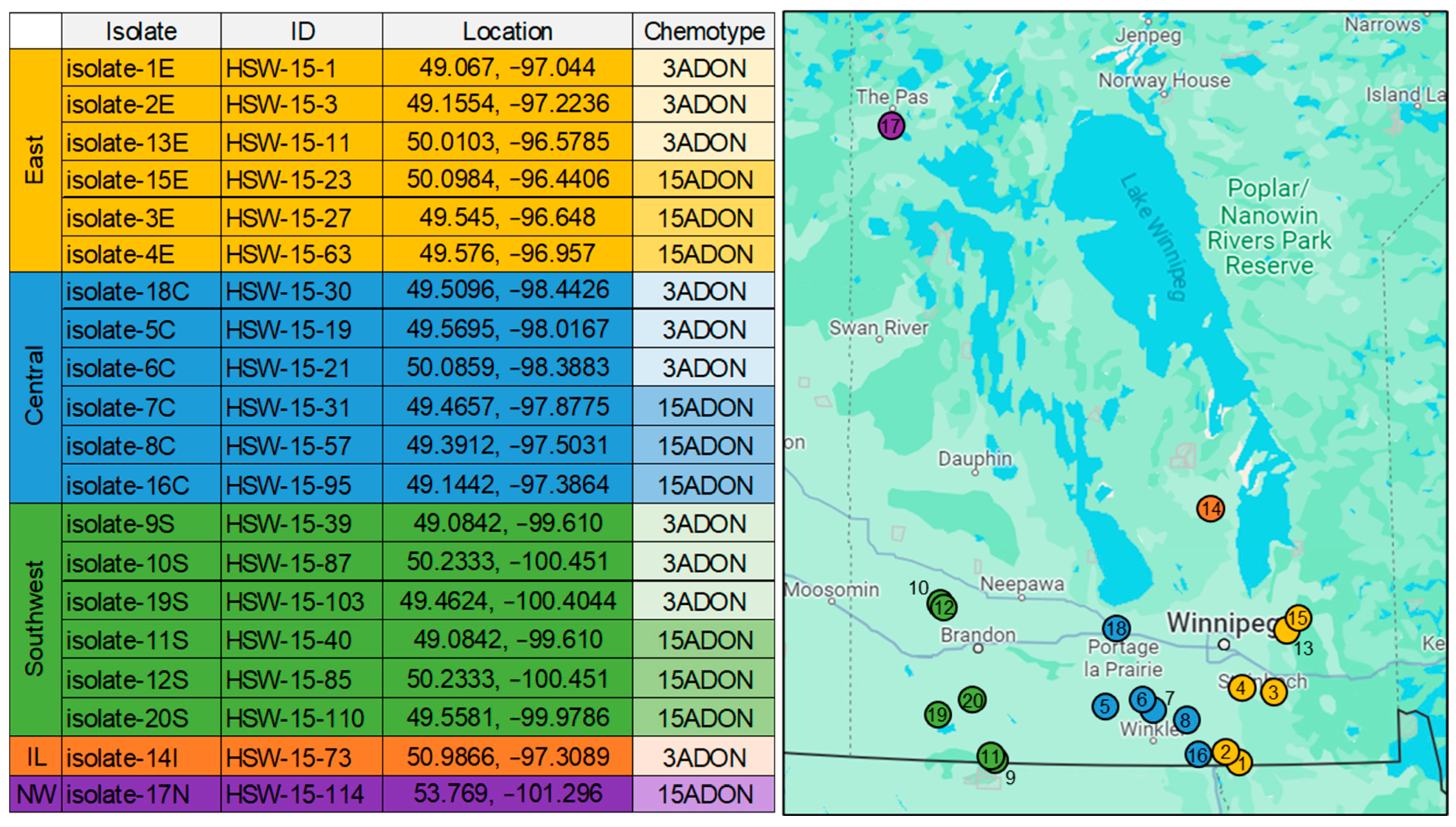Click green map marker 19
The width and height of the screenshot is (1456, 827).
pyautogui.click(x=938, y=715)
